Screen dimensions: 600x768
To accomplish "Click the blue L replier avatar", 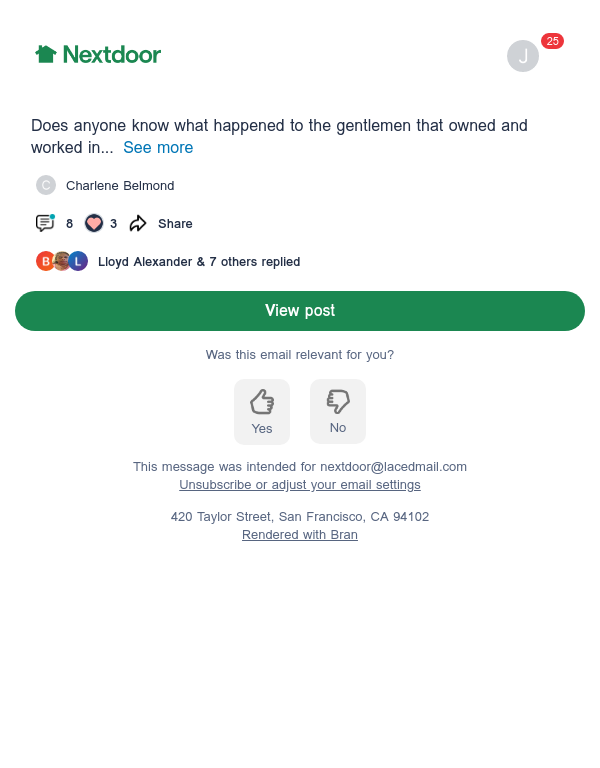I will (x=78, y=261).
